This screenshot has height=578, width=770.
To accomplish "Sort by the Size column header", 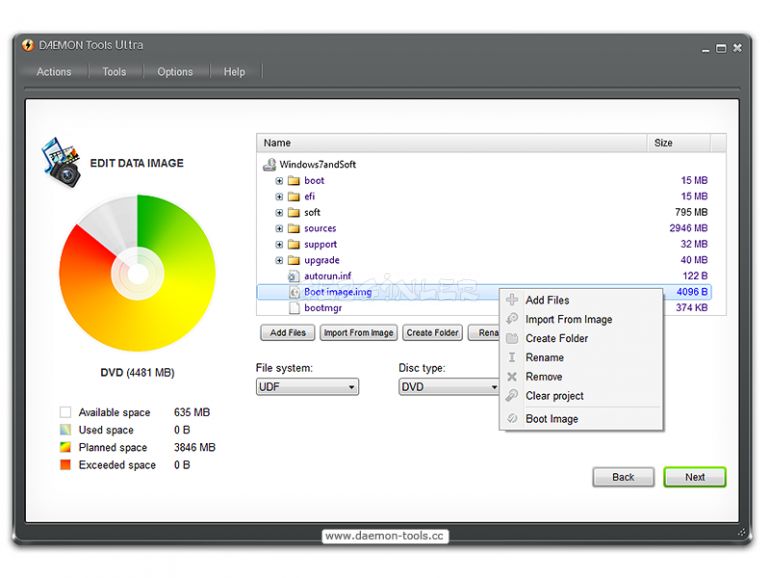I will coord(679,143).
